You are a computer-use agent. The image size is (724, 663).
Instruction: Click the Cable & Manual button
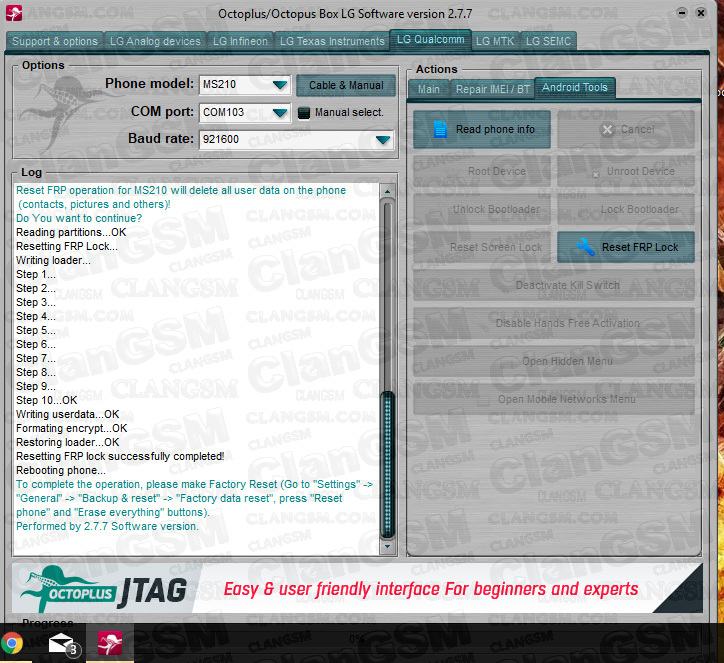click(346, 85)
